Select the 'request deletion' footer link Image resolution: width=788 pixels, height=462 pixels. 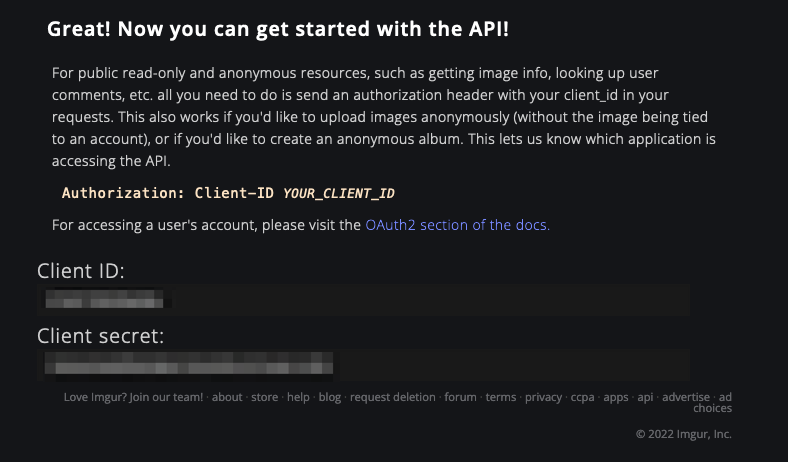pyautogui.click(x=392, y=397)
